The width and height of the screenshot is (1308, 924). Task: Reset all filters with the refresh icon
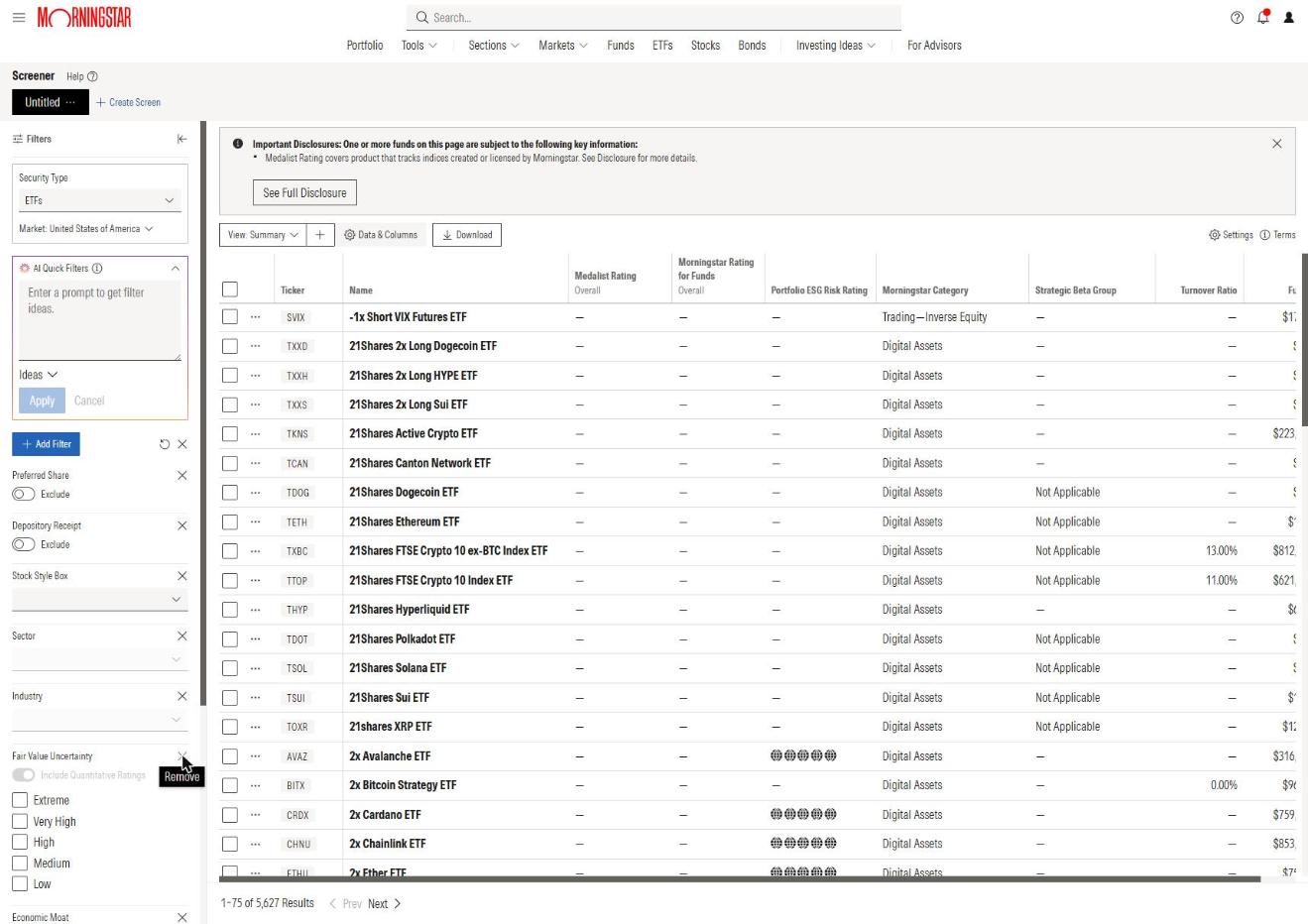click(x=165, y=444)
